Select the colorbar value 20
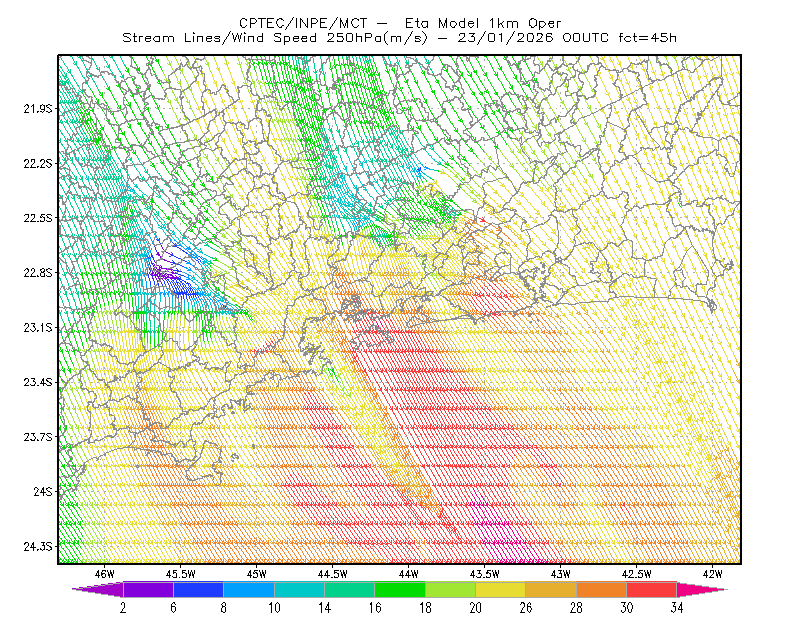The image size is (800, 618). point(476,608)
